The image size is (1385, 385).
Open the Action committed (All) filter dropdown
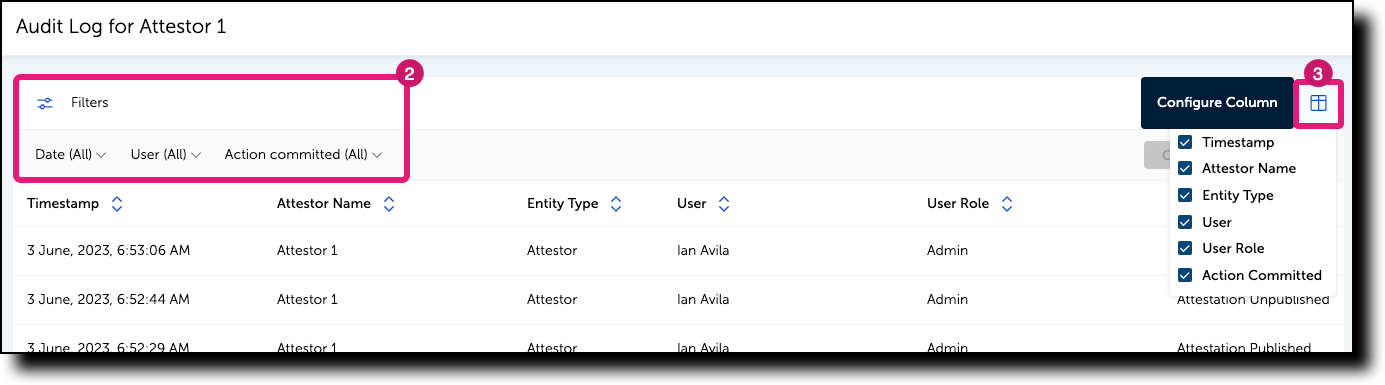(x=304, y=155)
